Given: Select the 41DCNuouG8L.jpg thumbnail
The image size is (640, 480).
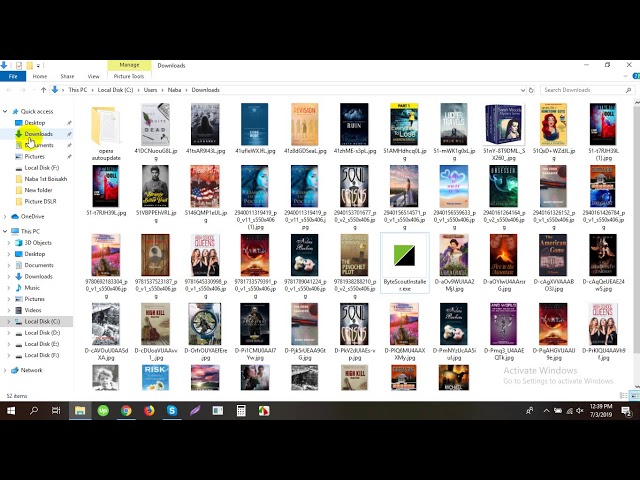Looking at the screenshot, I should tap(156, 124).
